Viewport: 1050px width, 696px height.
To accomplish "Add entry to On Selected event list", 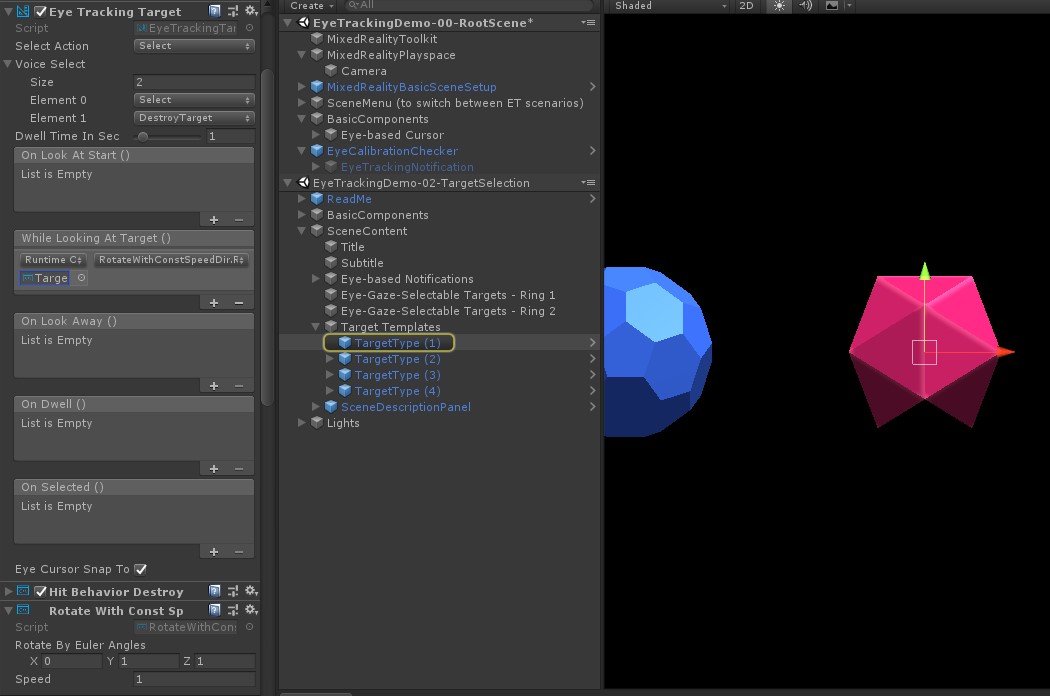I will click(214, 552).
